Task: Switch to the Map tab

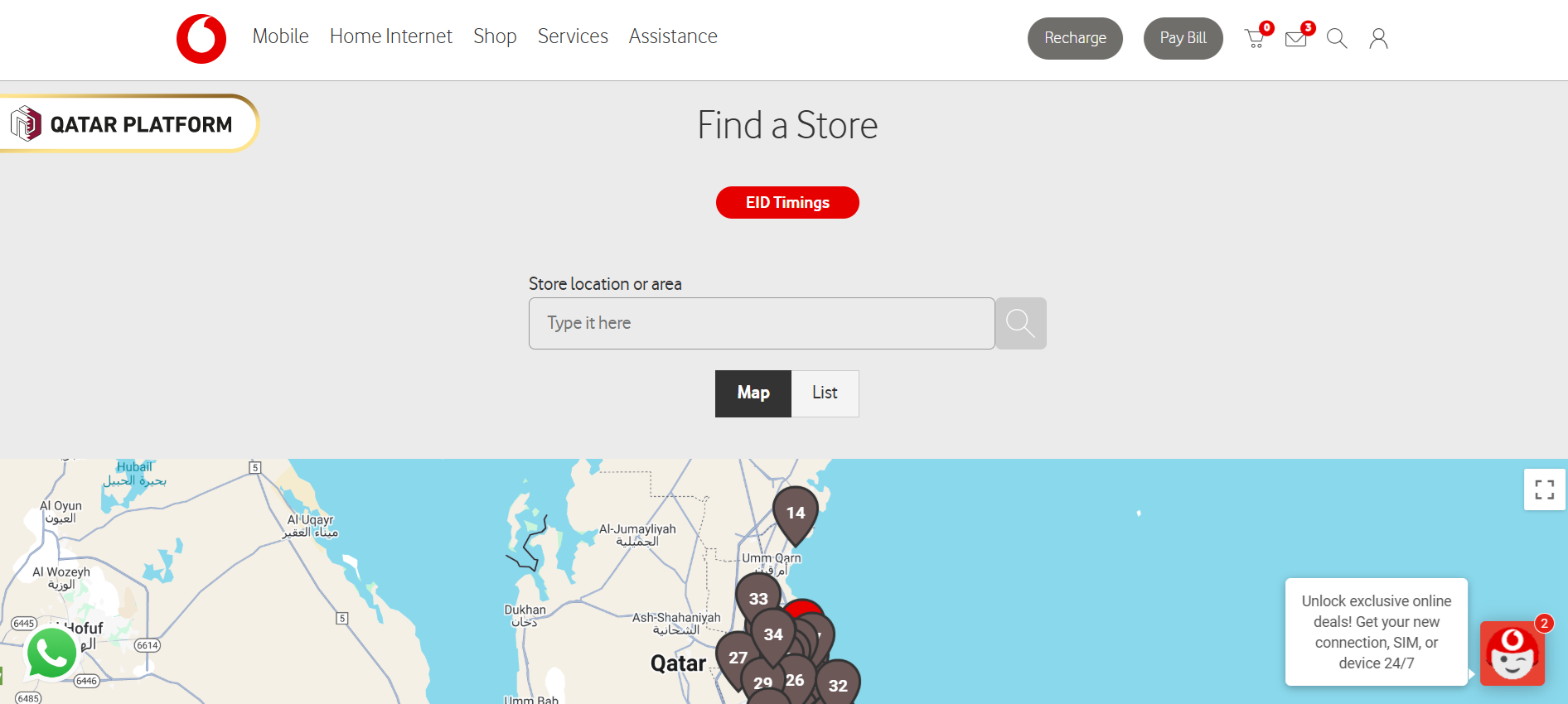Action: point(753,393)
